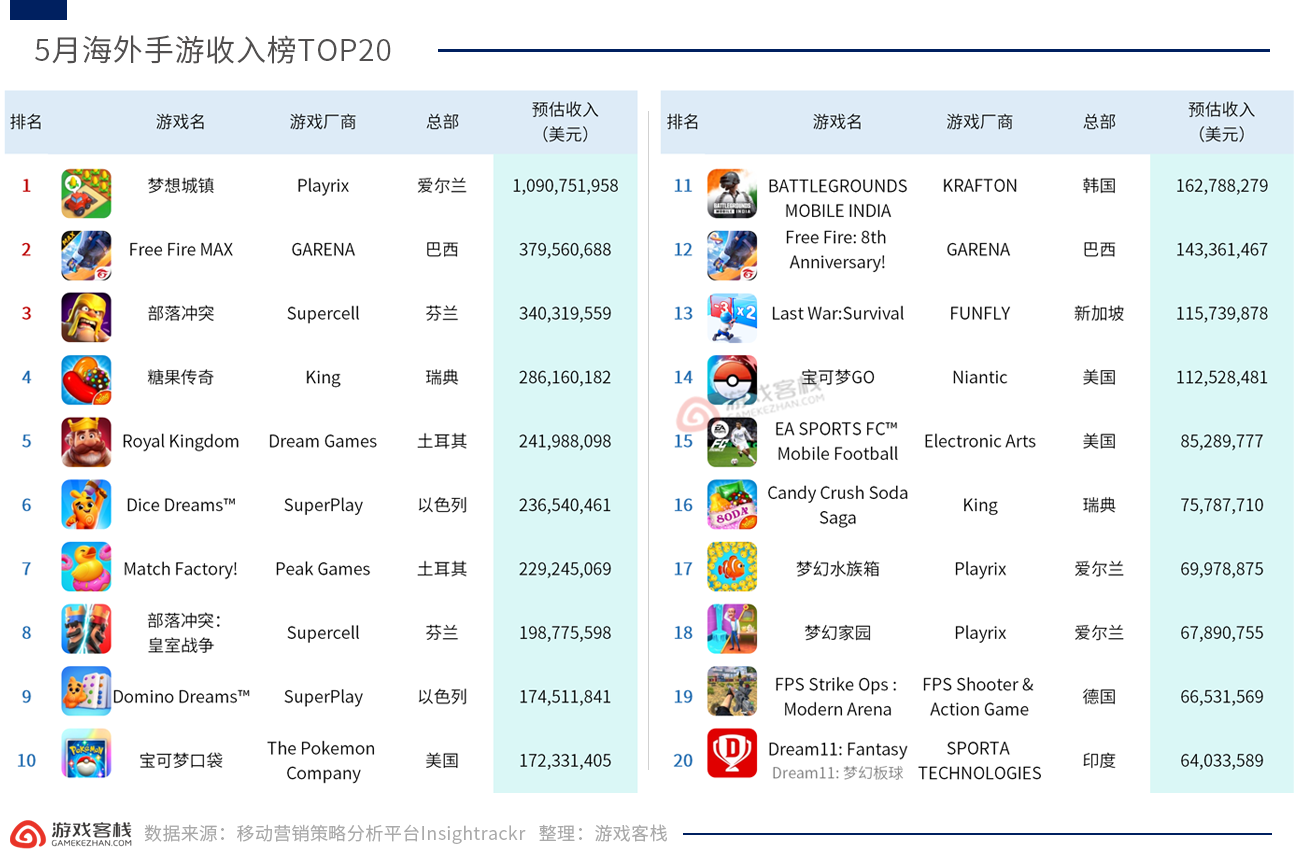Screen dimensions: 1300x858
Task: Click the Free Fire MAX game icon
Action: coord(86,256)
